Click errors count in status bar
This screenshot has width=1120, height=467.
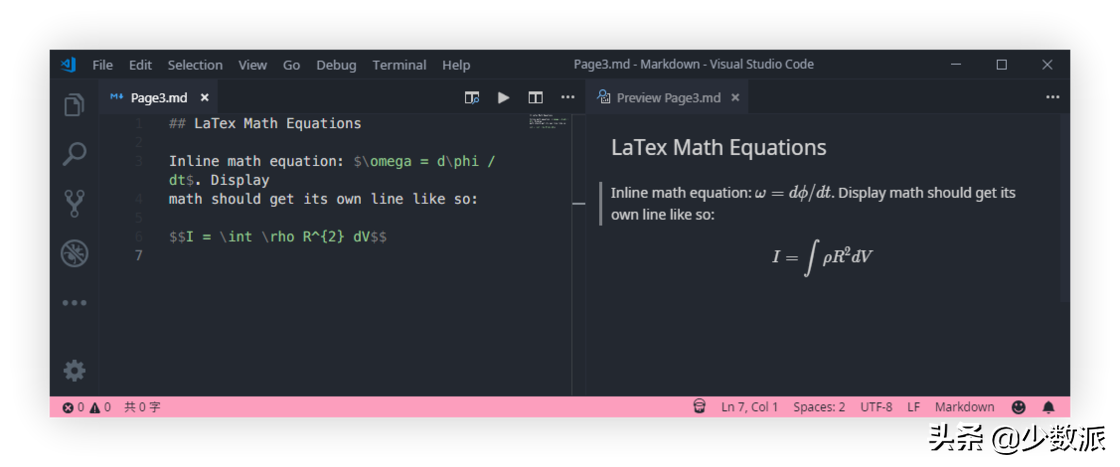[74, 407]
